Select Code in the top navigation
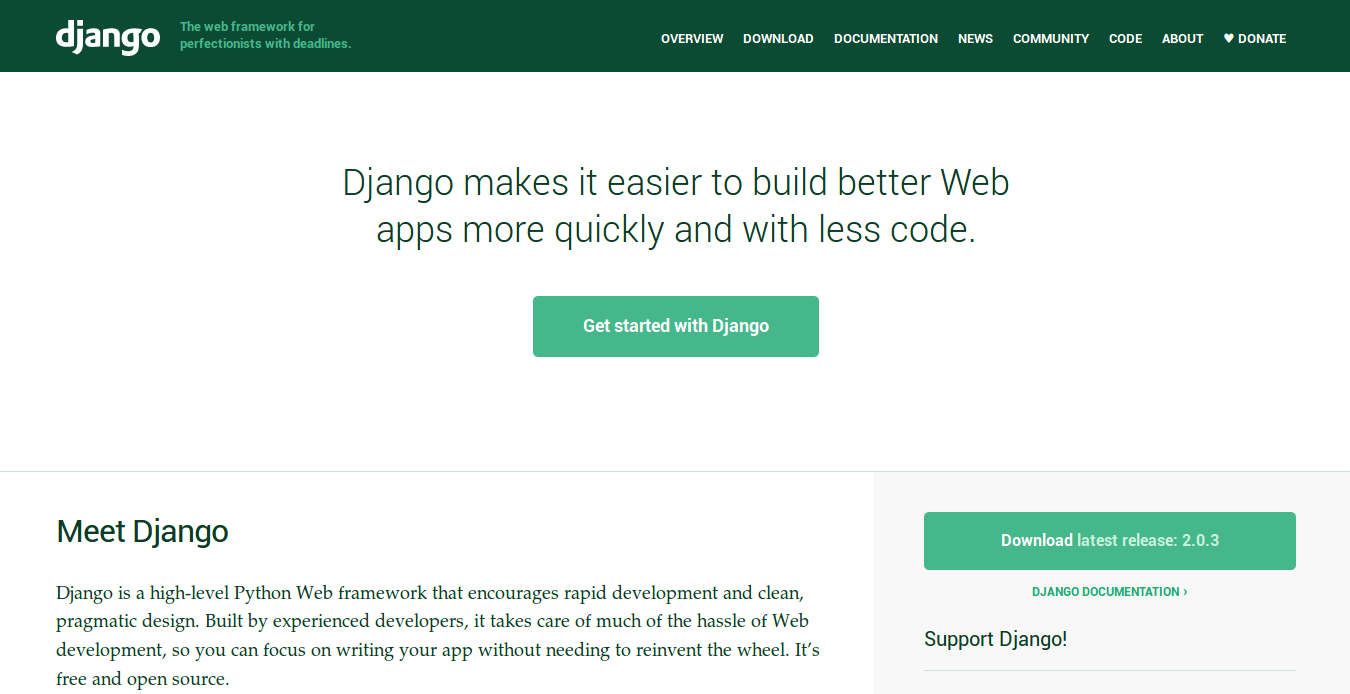 tap(1125, 39)
